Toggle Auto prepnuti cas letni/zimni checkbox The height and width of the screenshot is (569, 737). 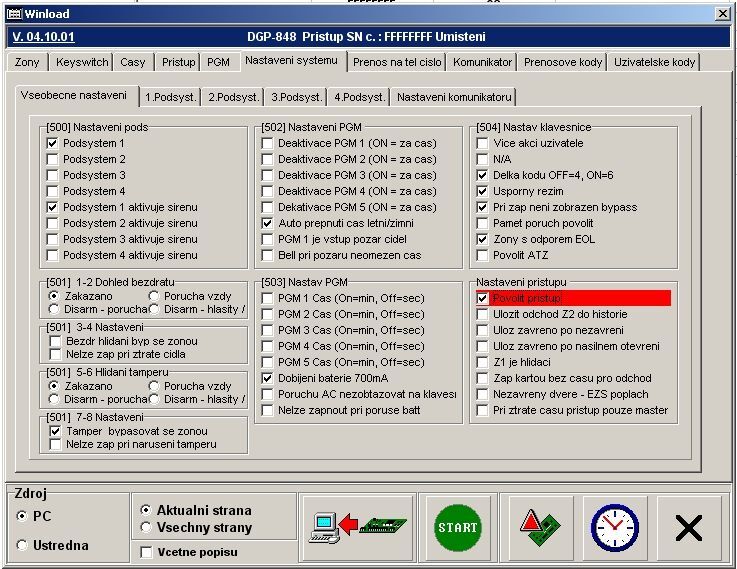tap(267, 224)
